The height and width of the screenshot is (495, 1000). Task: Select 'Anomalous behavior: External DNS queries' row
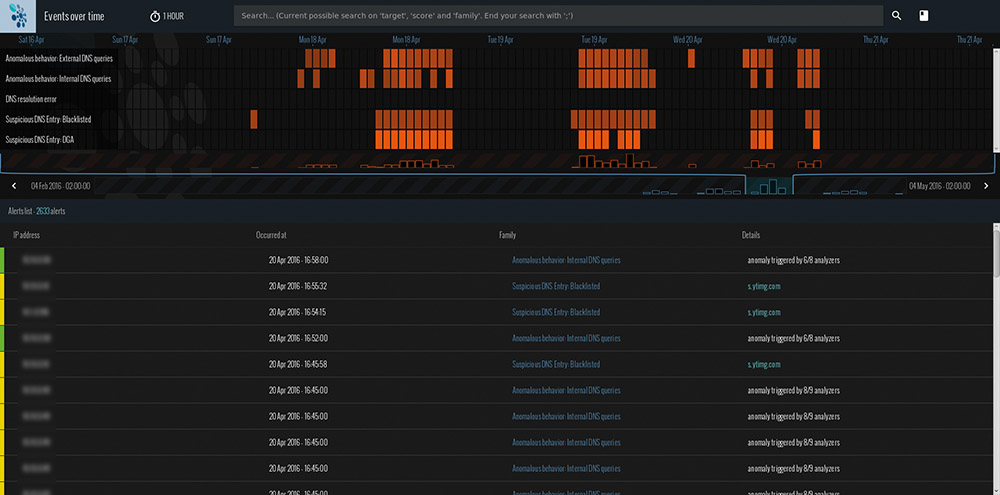(58, 59)
